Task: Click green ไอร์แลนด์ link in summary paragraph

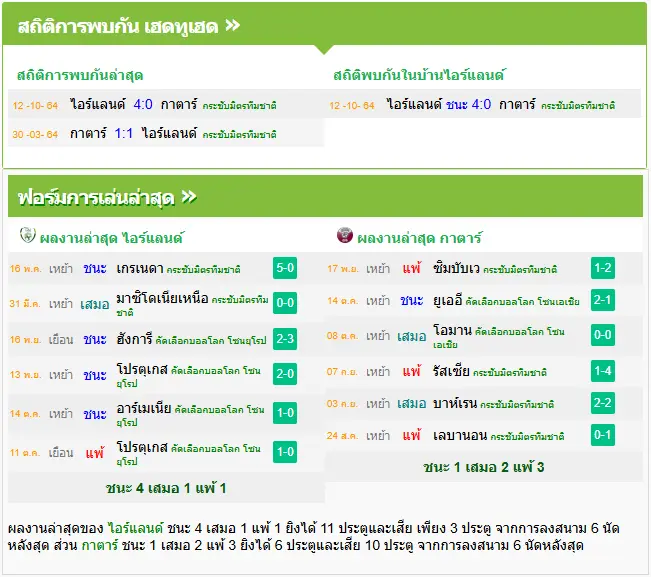Action: [135, 528]
